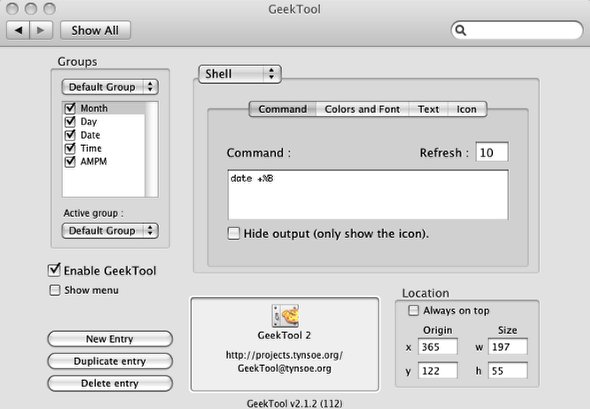Uncheck the Month entry checkbox
The image size is (590, 409).
(70, 108)
